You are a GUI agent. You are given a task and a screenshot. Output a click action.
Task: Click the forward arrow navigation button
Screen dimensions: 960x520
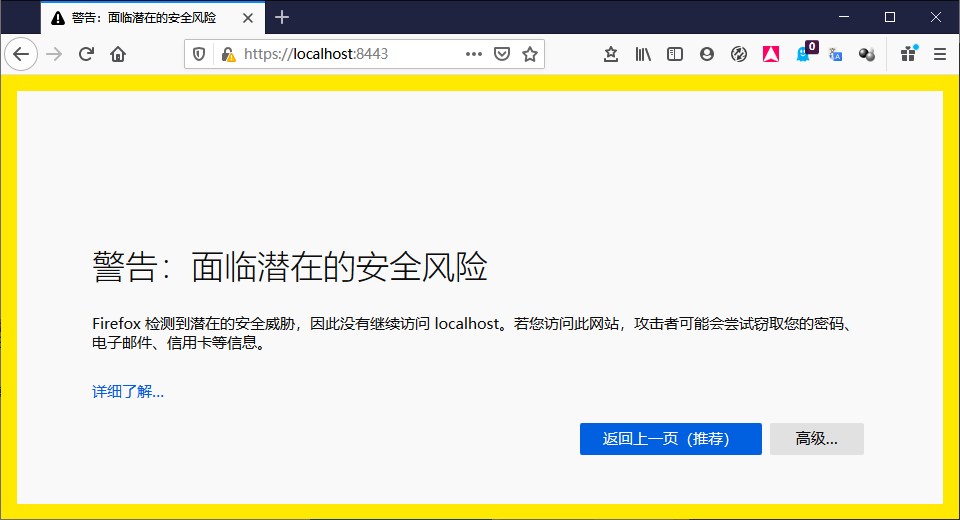coord(54,55)
